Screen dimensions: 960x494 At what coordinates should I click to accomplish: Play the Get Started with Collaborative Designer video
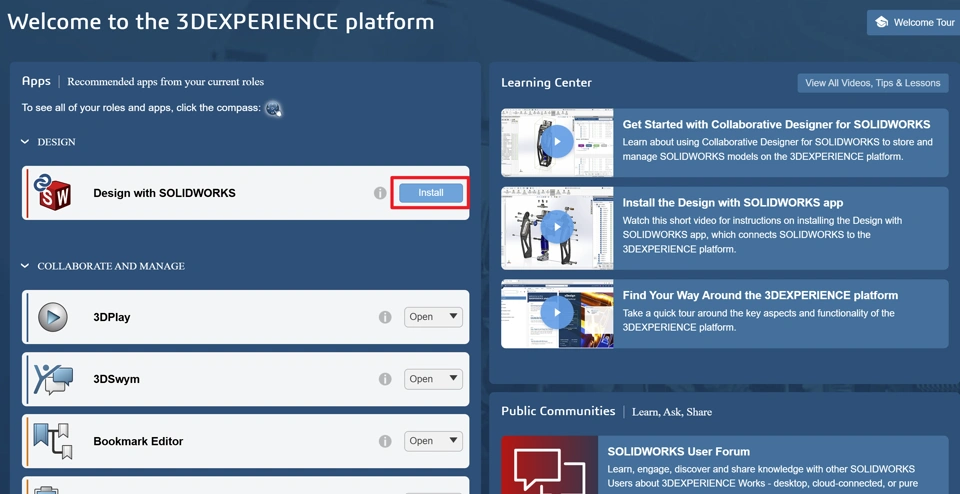coord(557,141)
